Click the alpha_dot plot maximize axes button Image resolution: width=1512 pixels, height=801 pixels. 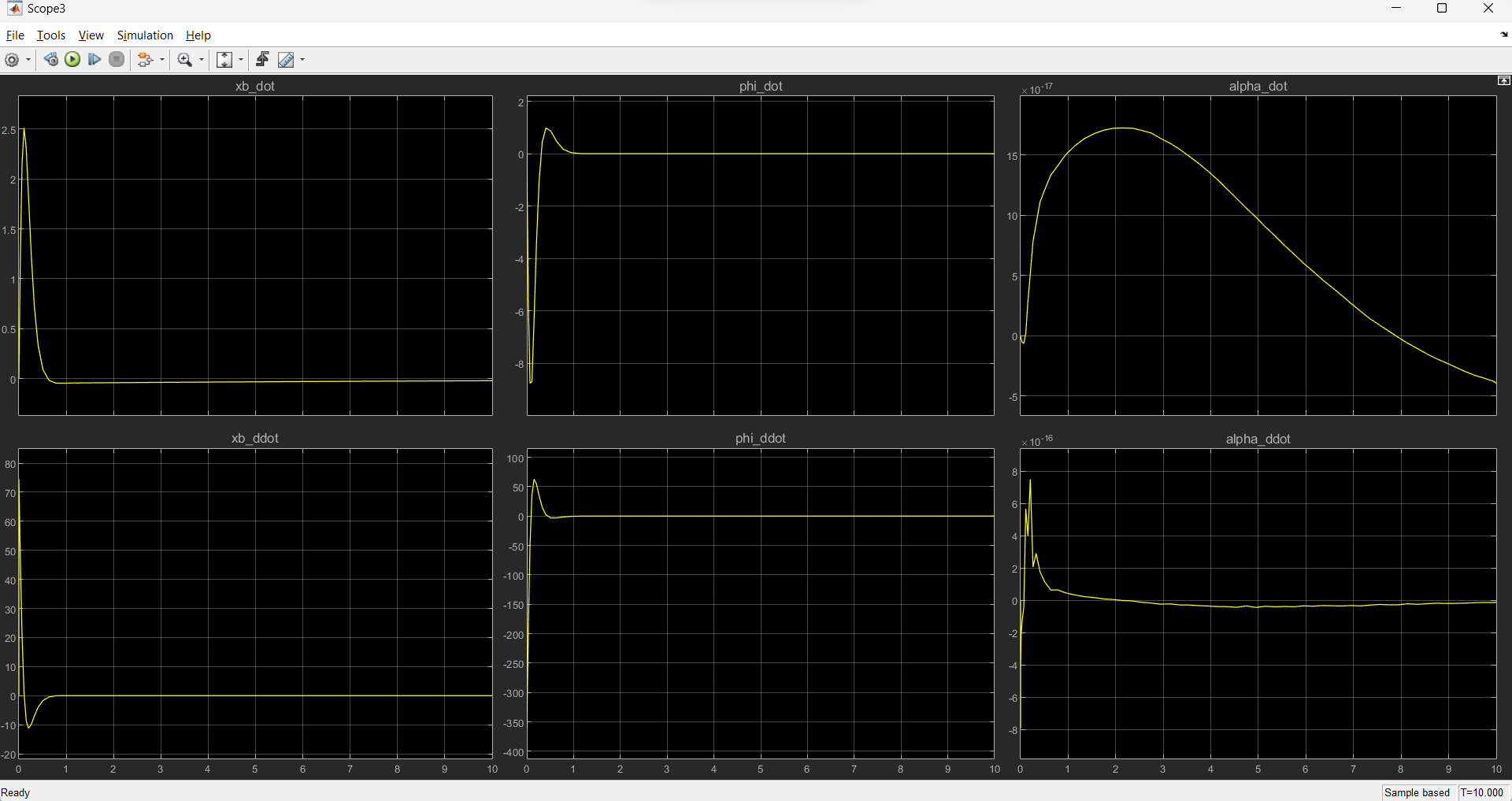click(1503, 81)
